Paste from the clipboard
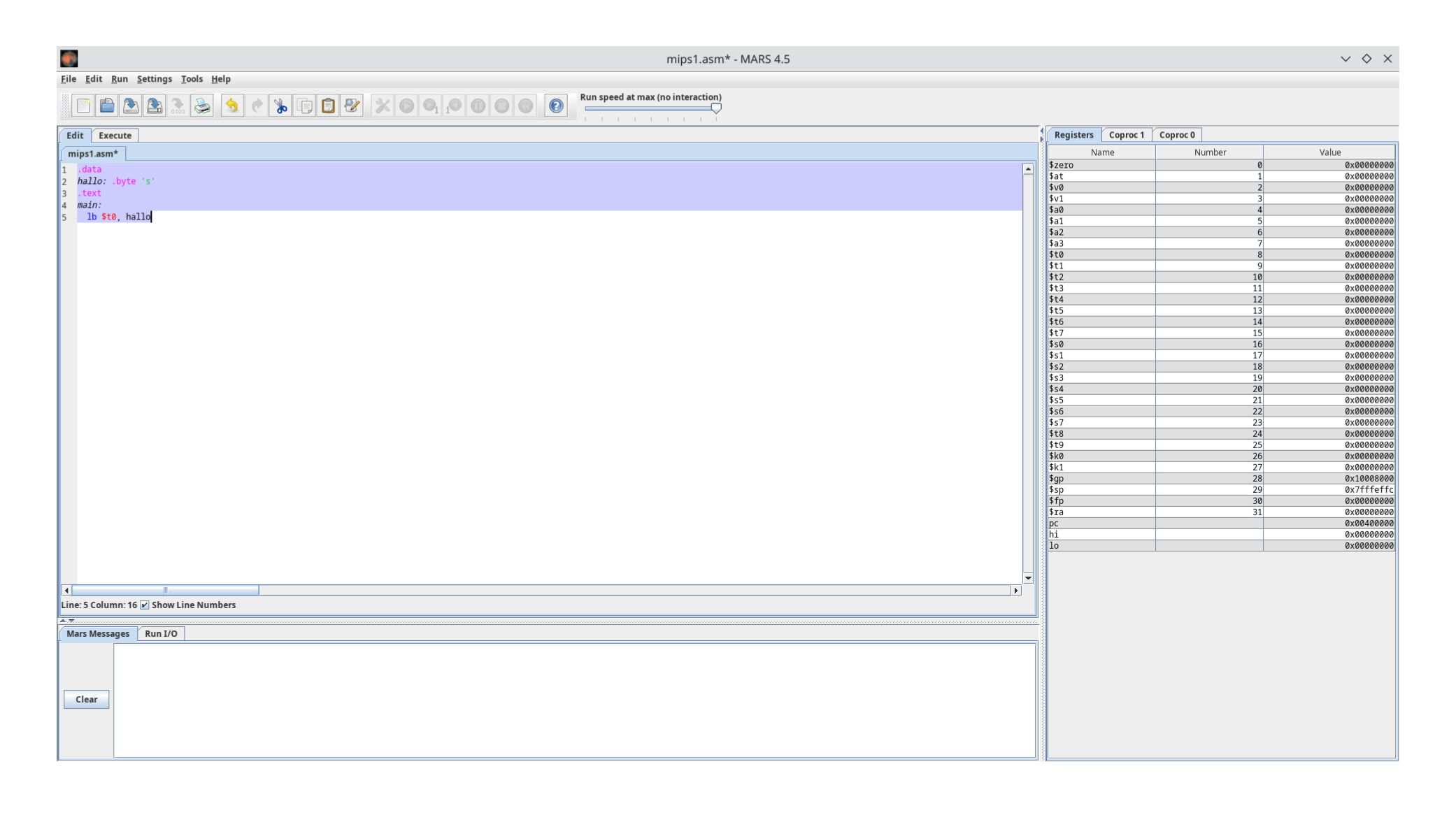The image size is (1456, 829). [328, 106]
